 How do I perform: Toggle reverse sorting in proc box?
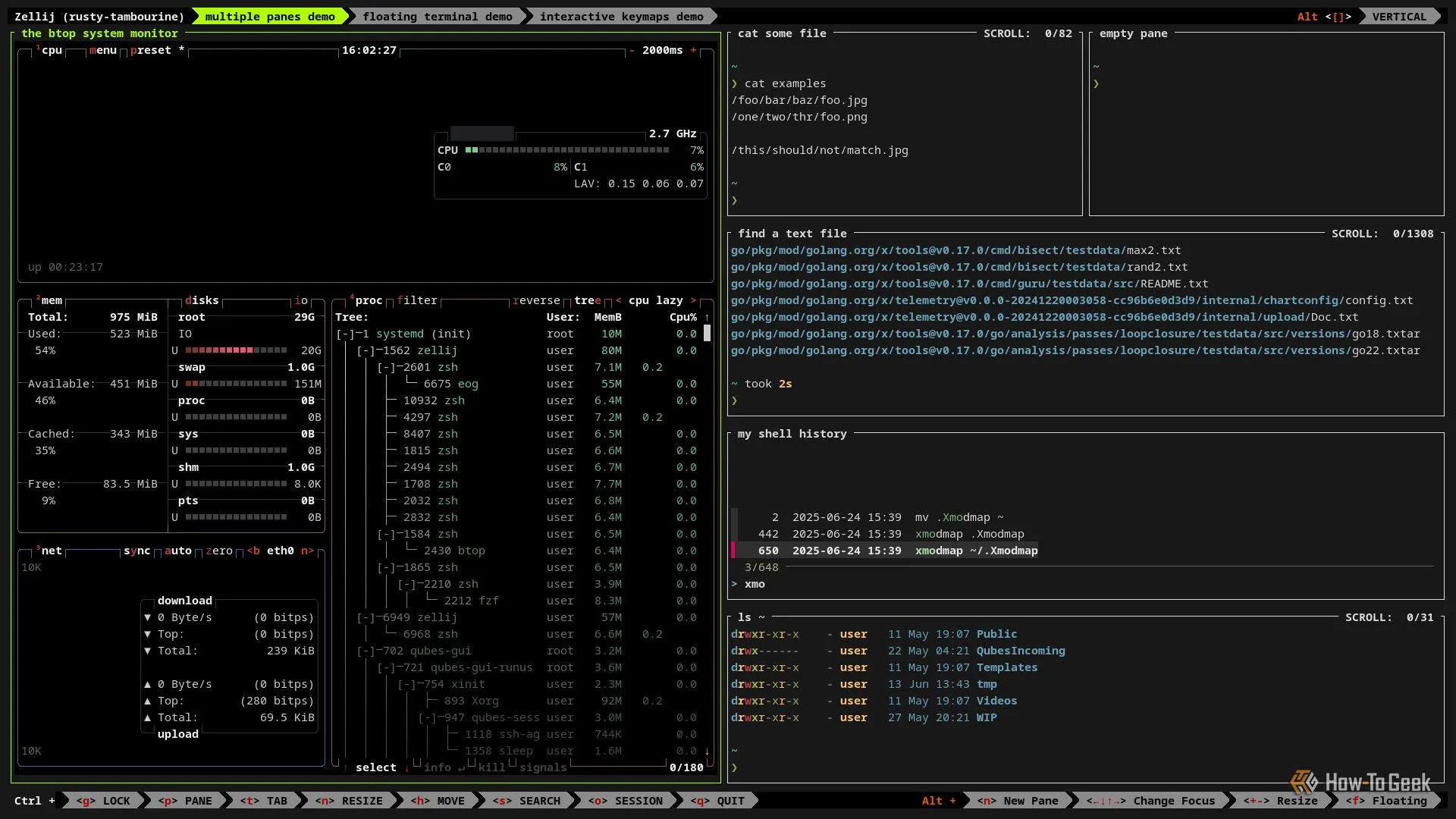click(536, 301)
